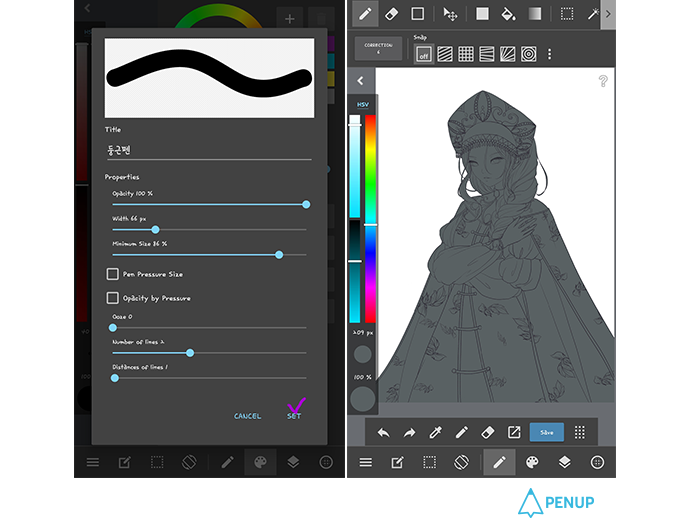Select the Eyedropper in shortcut bar

[x=435, y=433]
